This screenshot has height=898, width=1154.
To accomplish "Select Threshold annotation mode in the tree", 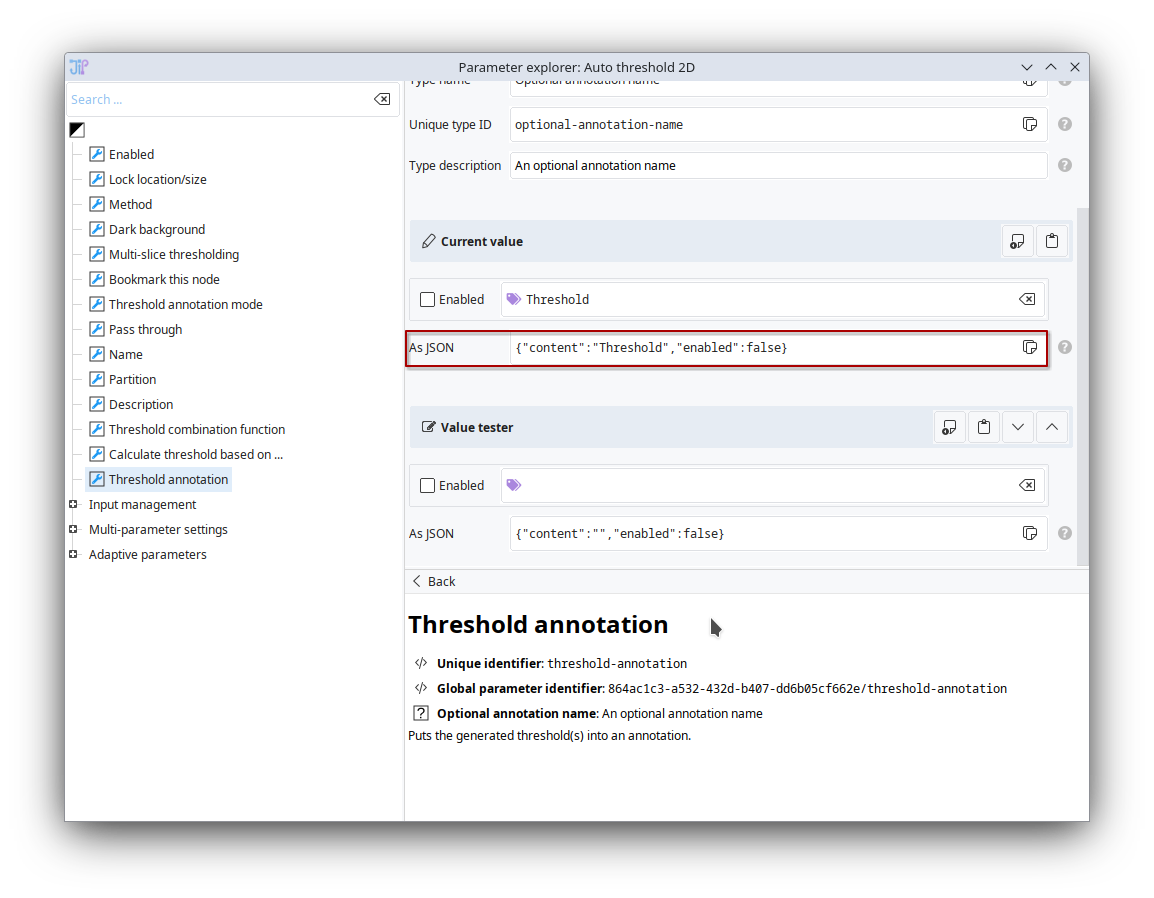I will 176,305.
